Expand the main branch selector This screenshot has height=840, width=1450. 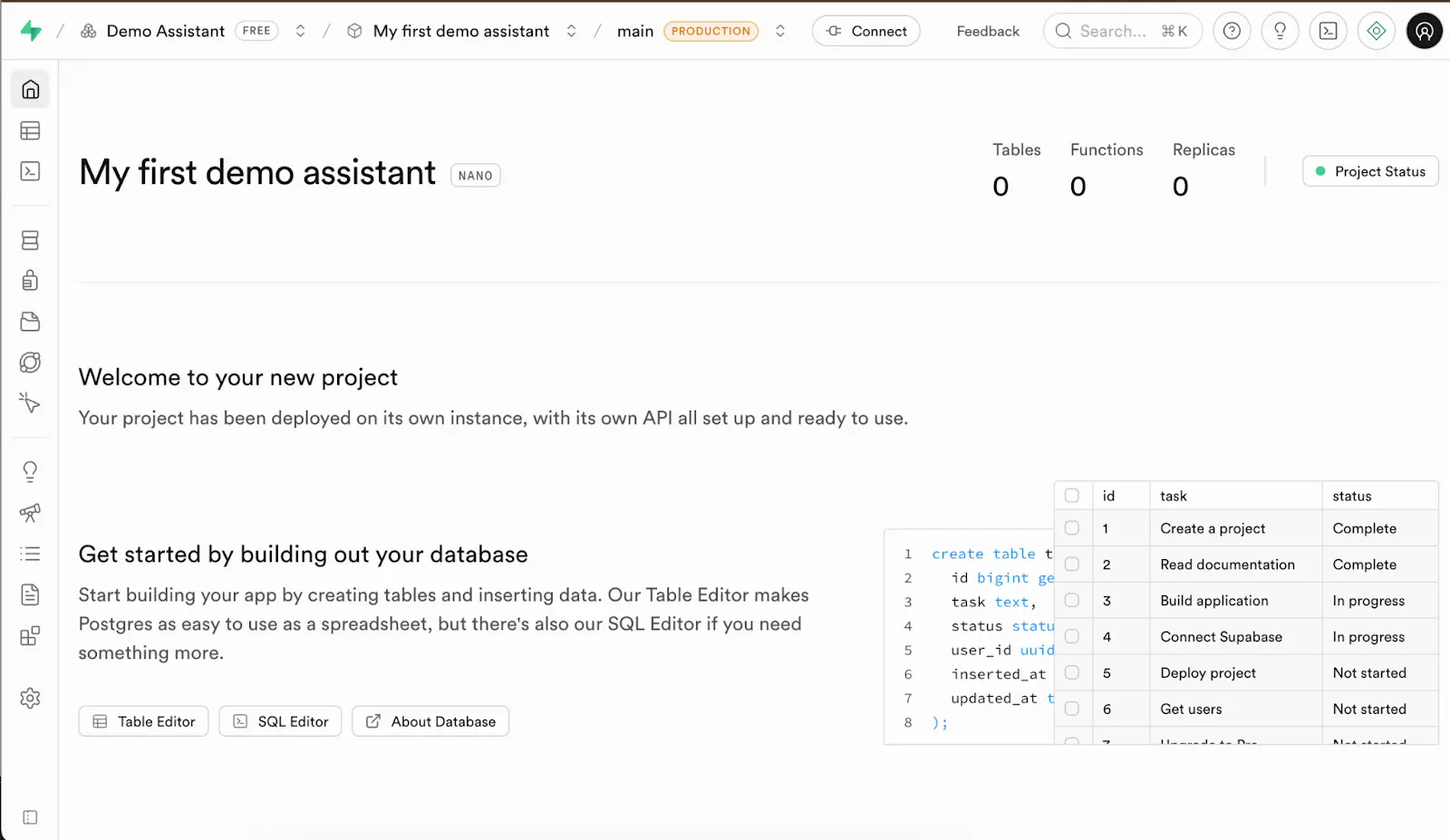pos(780,30)
